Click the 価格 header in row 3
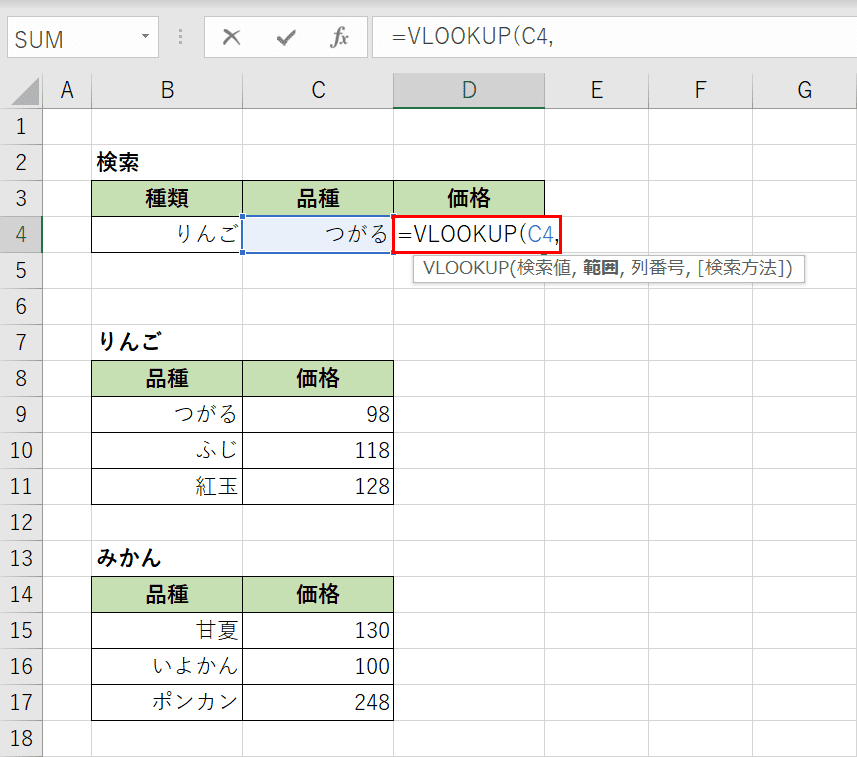The height and width of the screenshot is (757, 857). pos(469,198)
